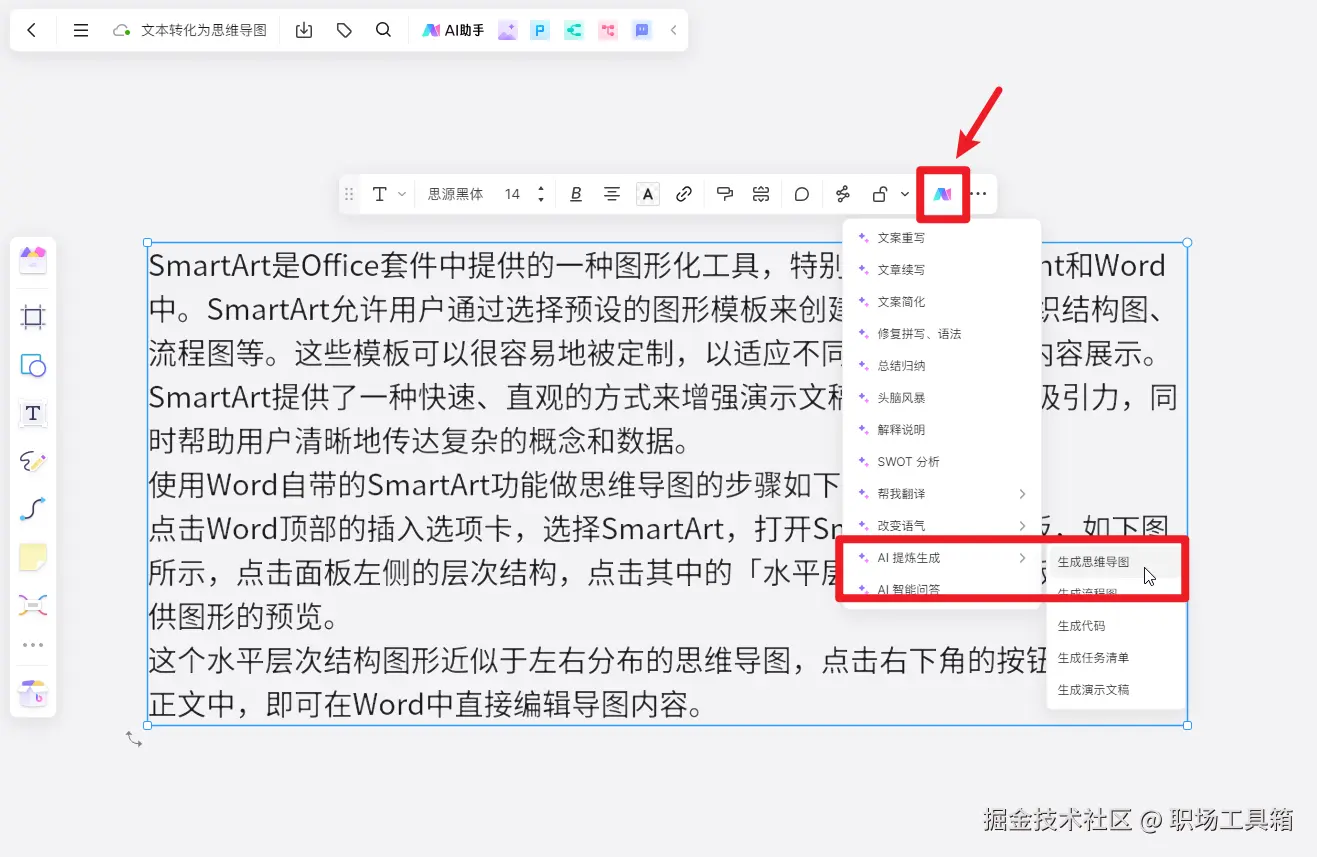Select the Connector line tool
The image size is (1317, 857).
click(x=33, y=510)
